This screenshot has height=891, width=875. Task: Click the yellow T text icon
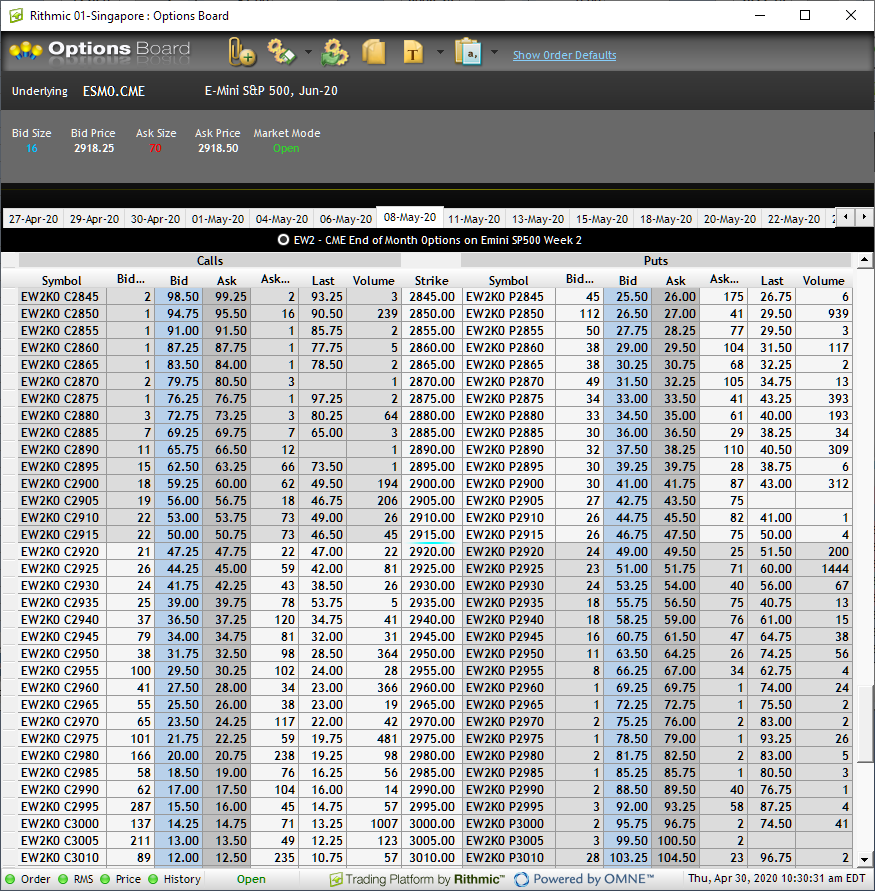(413, 52)
